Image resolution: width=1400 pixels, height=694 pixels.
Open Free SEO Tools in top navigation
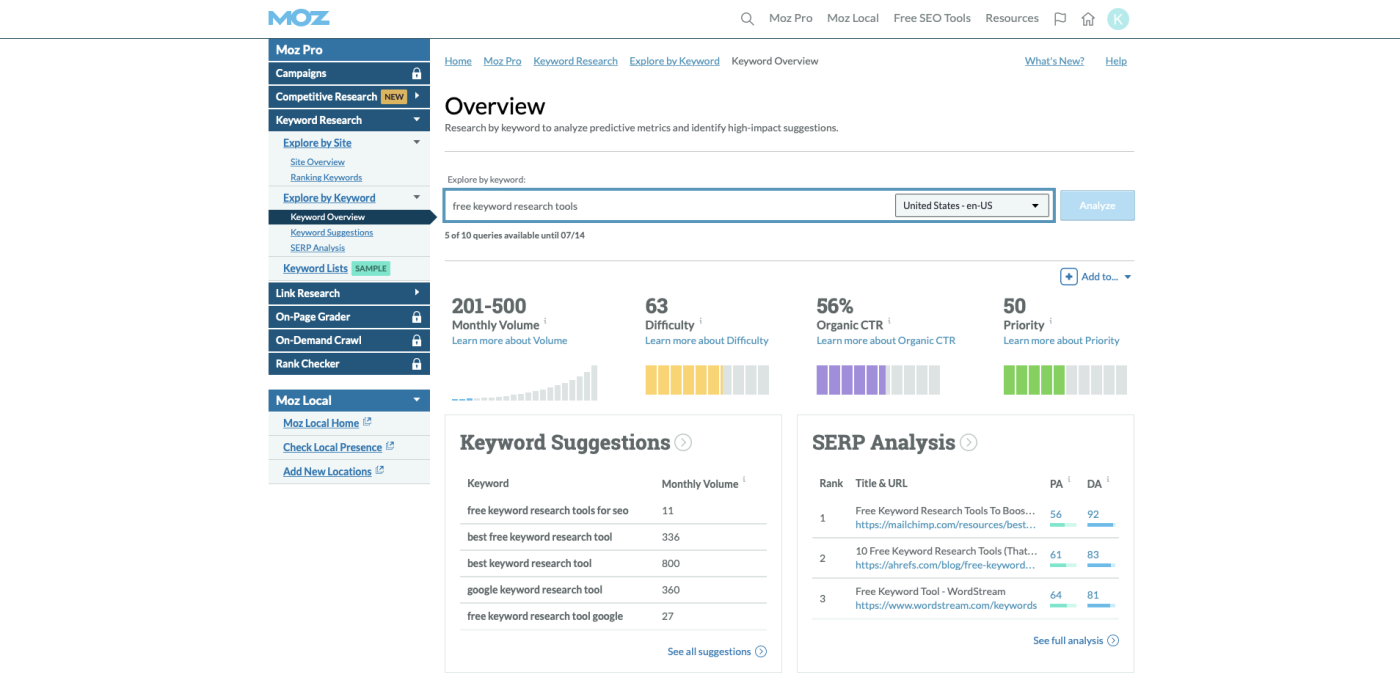pos(932,19)
